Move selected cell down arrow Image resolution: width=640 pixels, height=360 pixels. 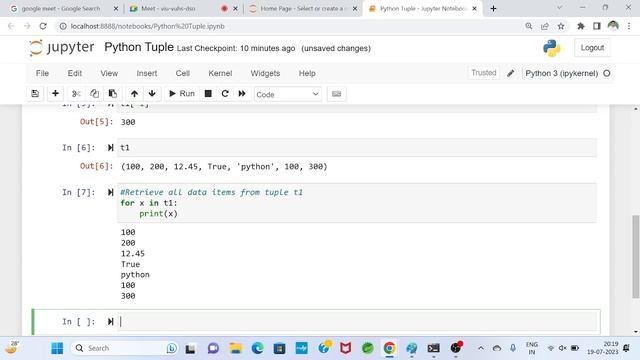coord(152,94)
